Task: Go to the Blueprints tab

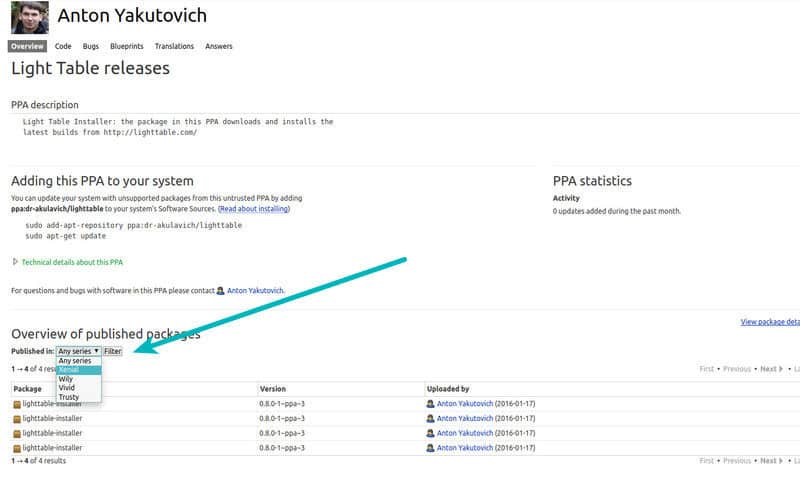Action: tap(127, 46)
